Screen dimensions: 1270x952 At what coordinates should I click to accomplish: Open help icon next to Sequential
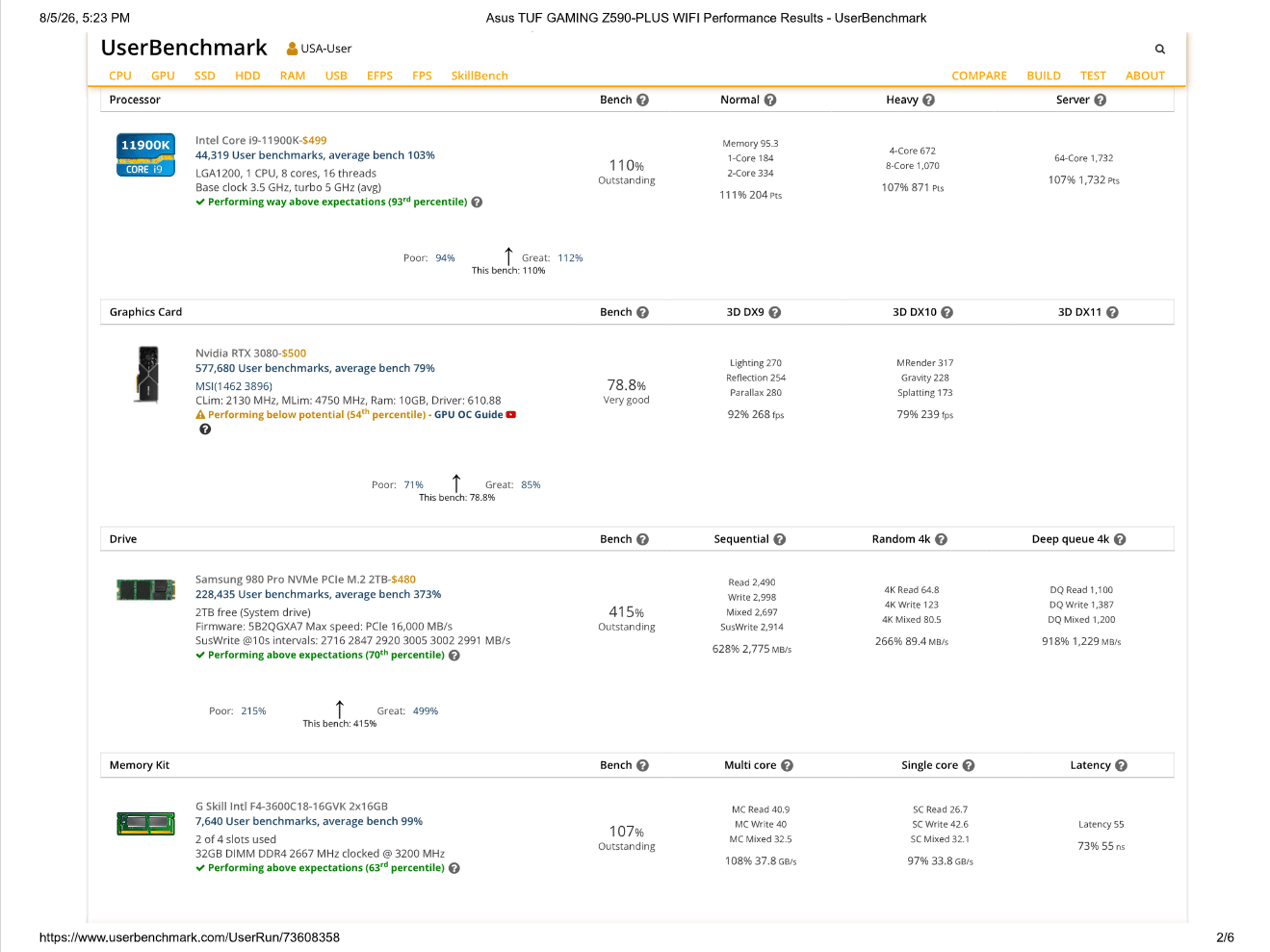tap(780, 539)
